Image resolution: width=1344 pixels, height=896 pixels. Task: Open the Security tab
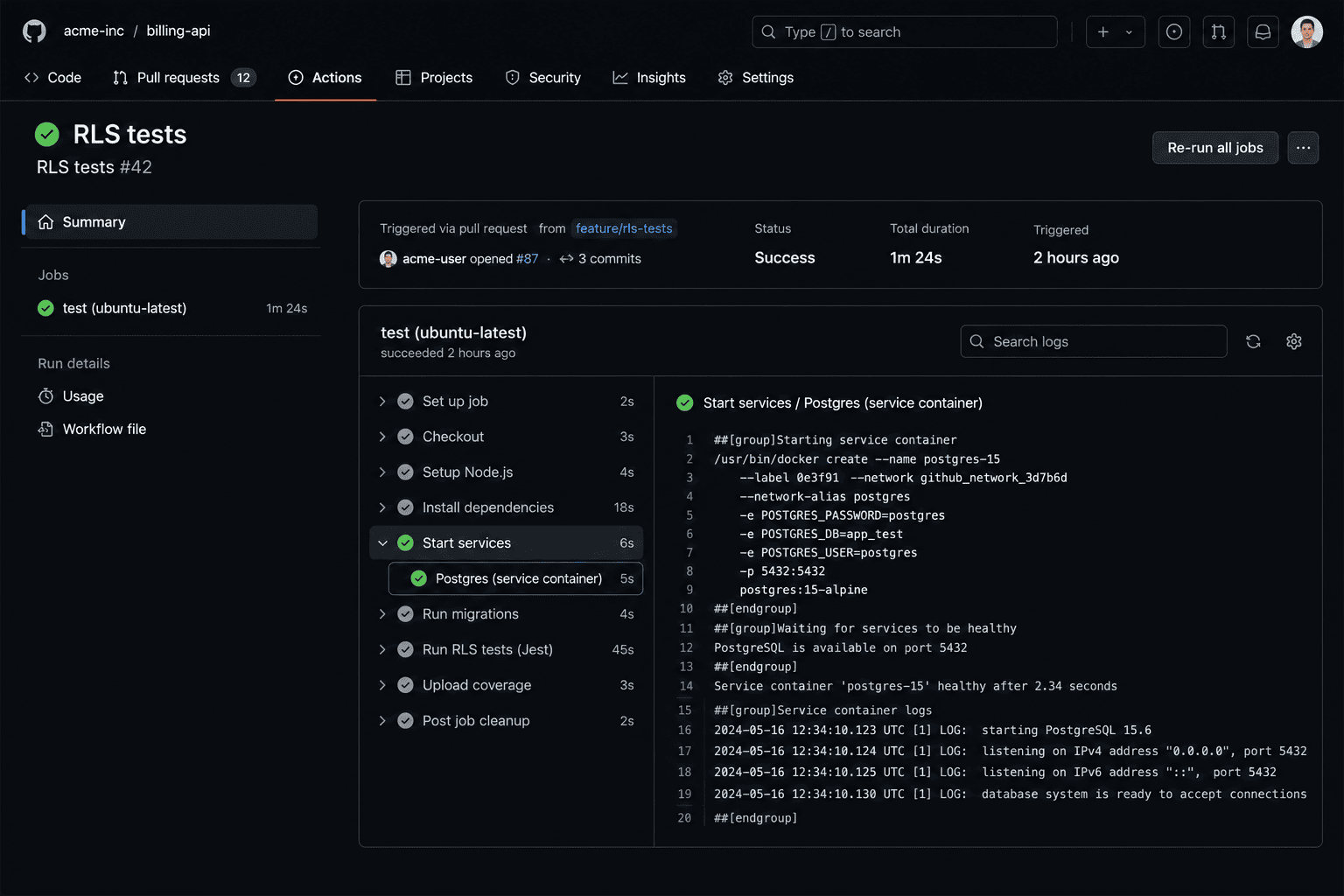(x=543, y=78)
